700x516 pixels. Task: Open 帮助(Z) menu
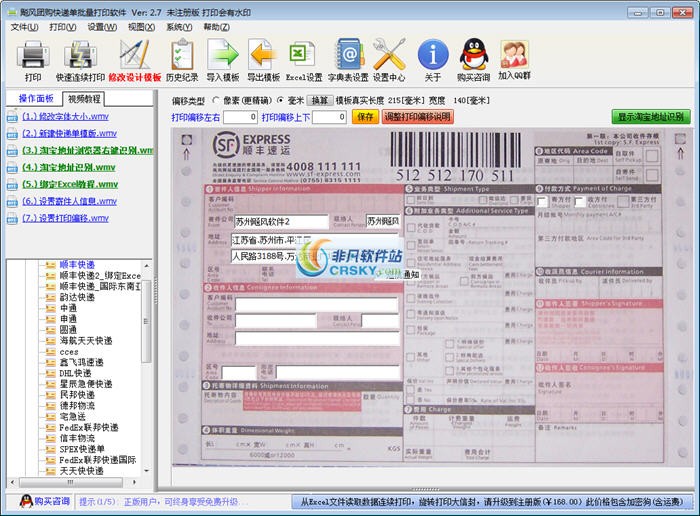coord(217,27)
